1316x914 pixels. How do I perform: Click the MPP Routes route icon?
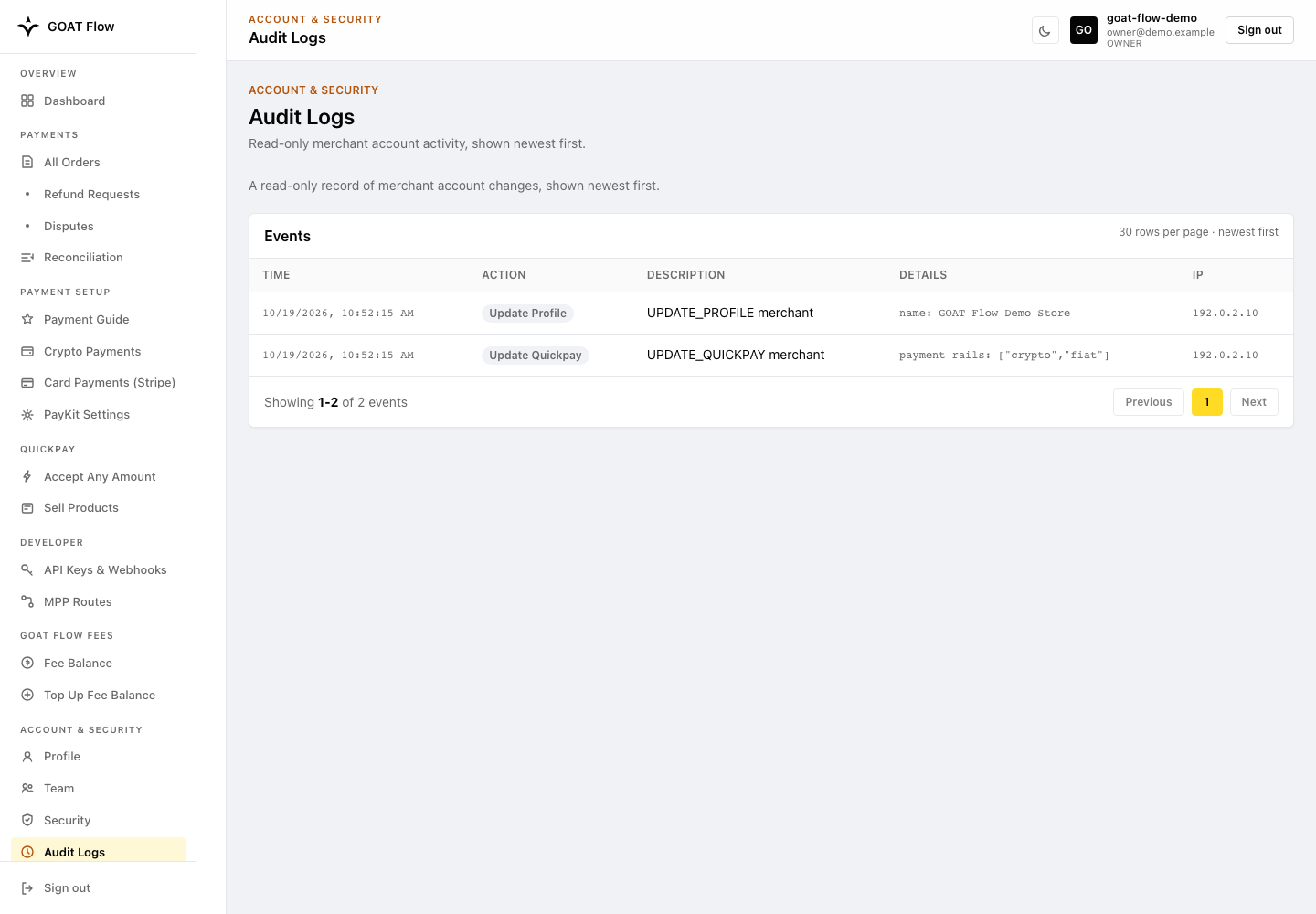point(27,602)
